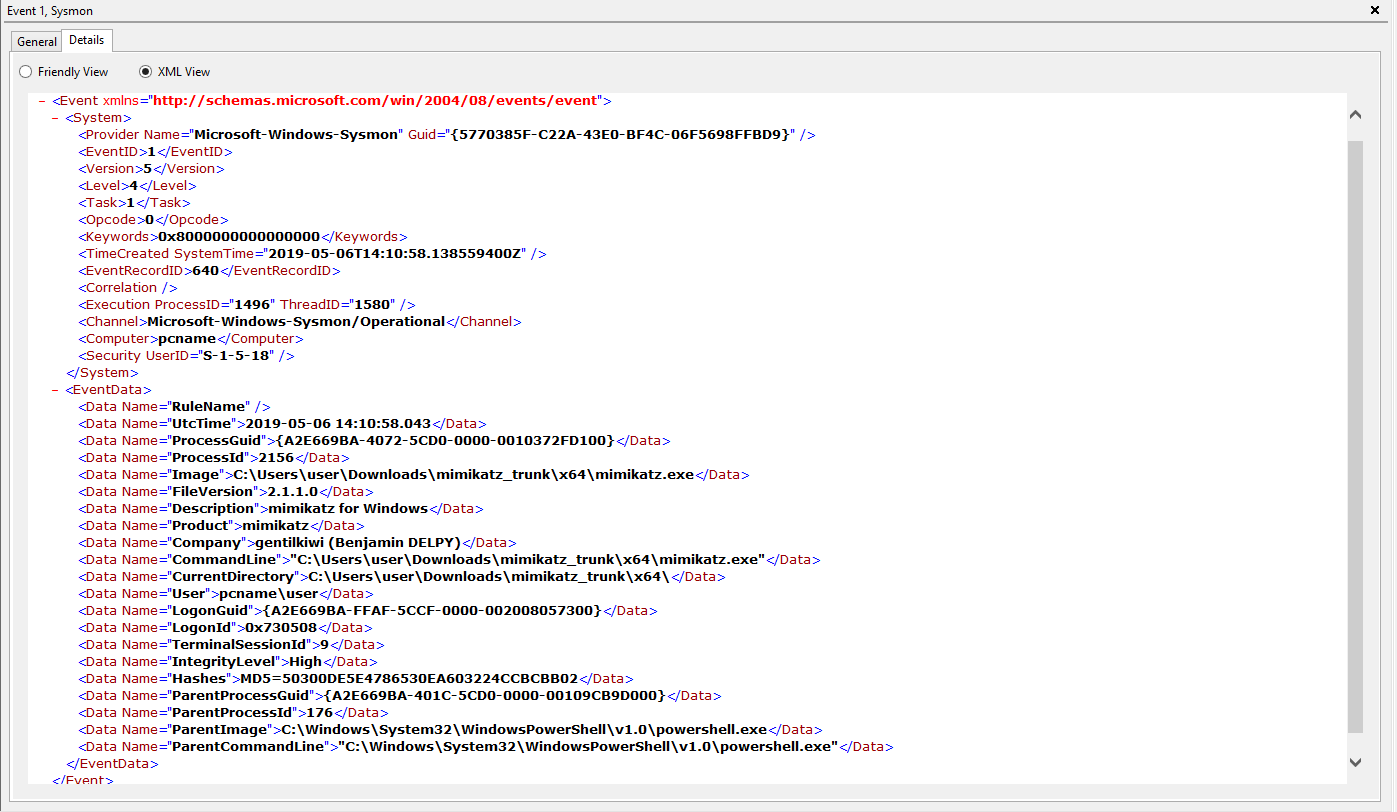
Task: Click the UtcTime data line
Action: [x=283, y=424]
